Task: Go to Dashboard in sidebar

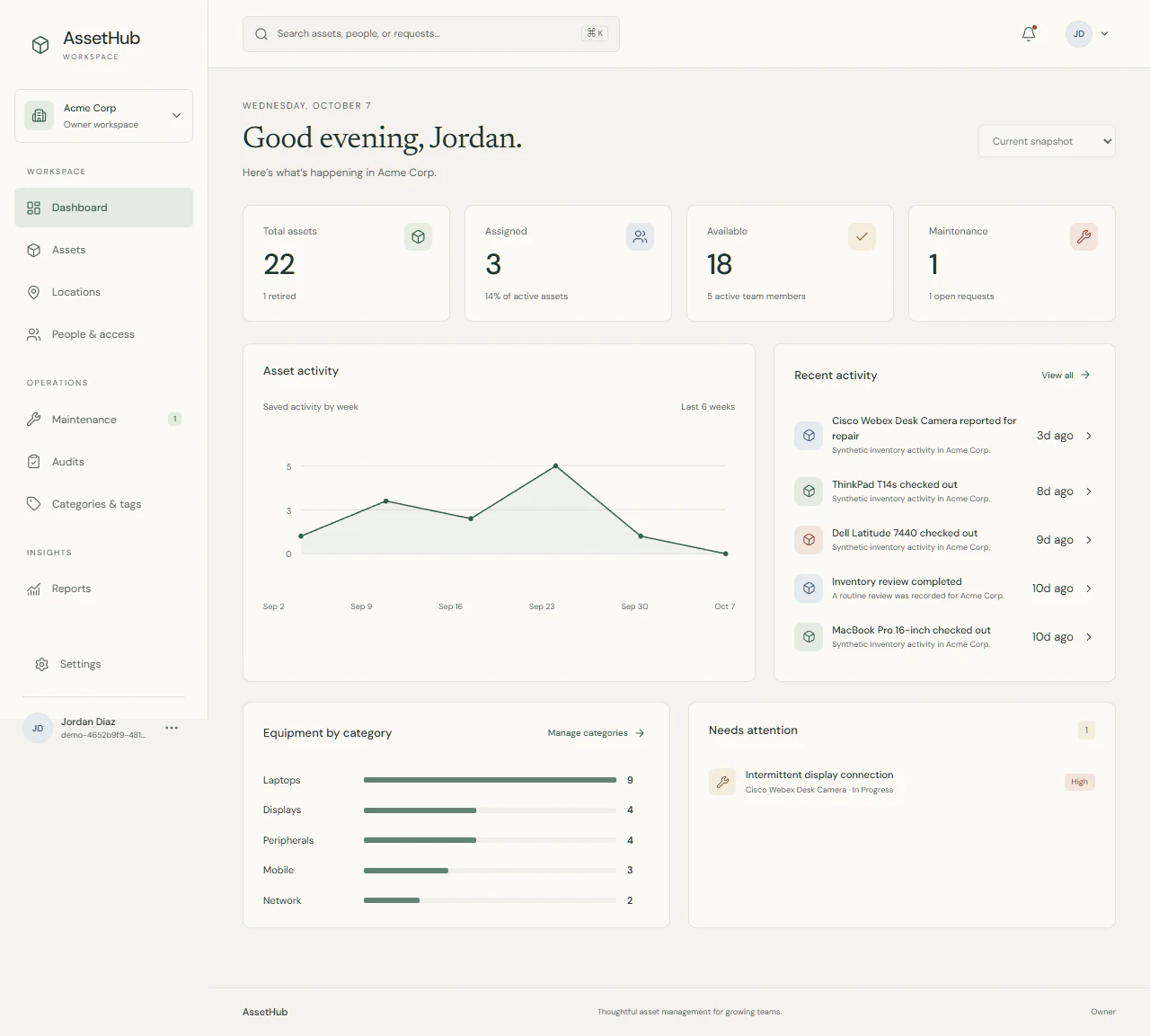Action: pyautogui.click(x=103, y=208)
